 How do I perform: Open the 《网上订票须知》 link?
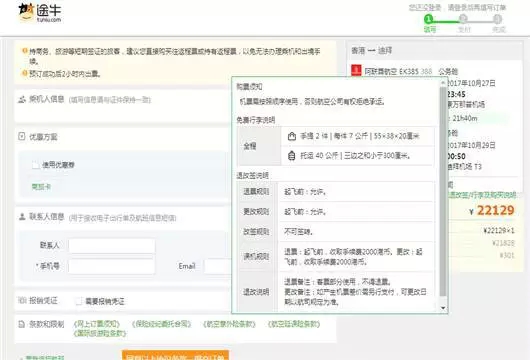pyautogui.click(x=97, y=324)
